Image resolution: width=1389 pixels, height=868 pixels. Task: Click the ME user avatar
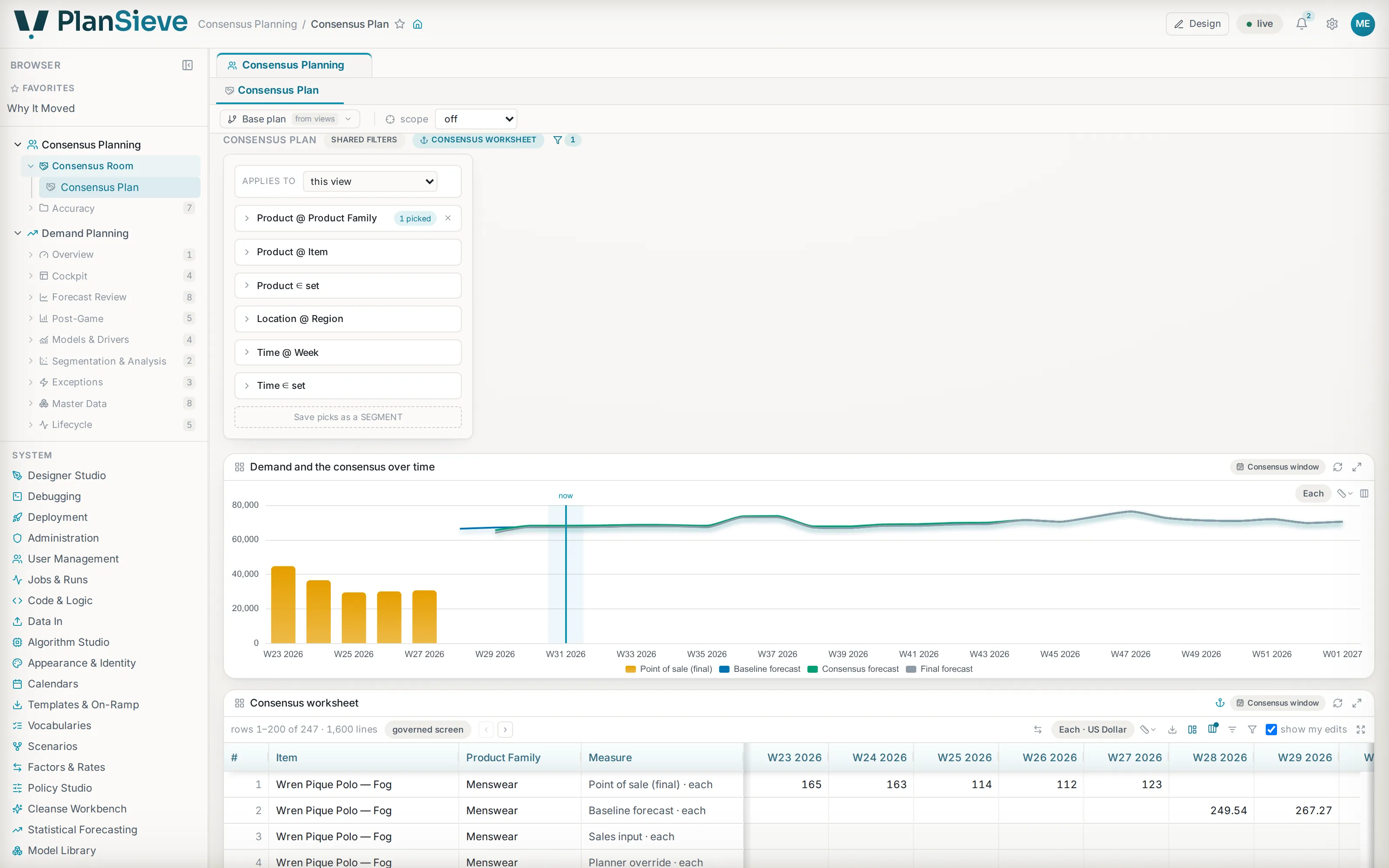[x=1363, y=24]
